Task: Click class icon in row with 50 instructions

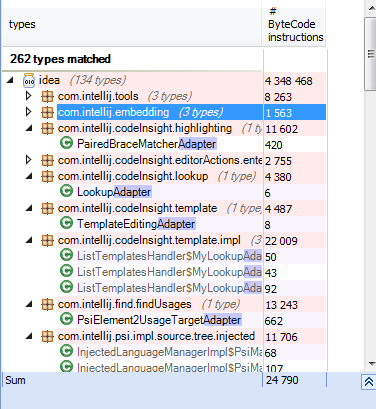Action: (x=66, y=255)
